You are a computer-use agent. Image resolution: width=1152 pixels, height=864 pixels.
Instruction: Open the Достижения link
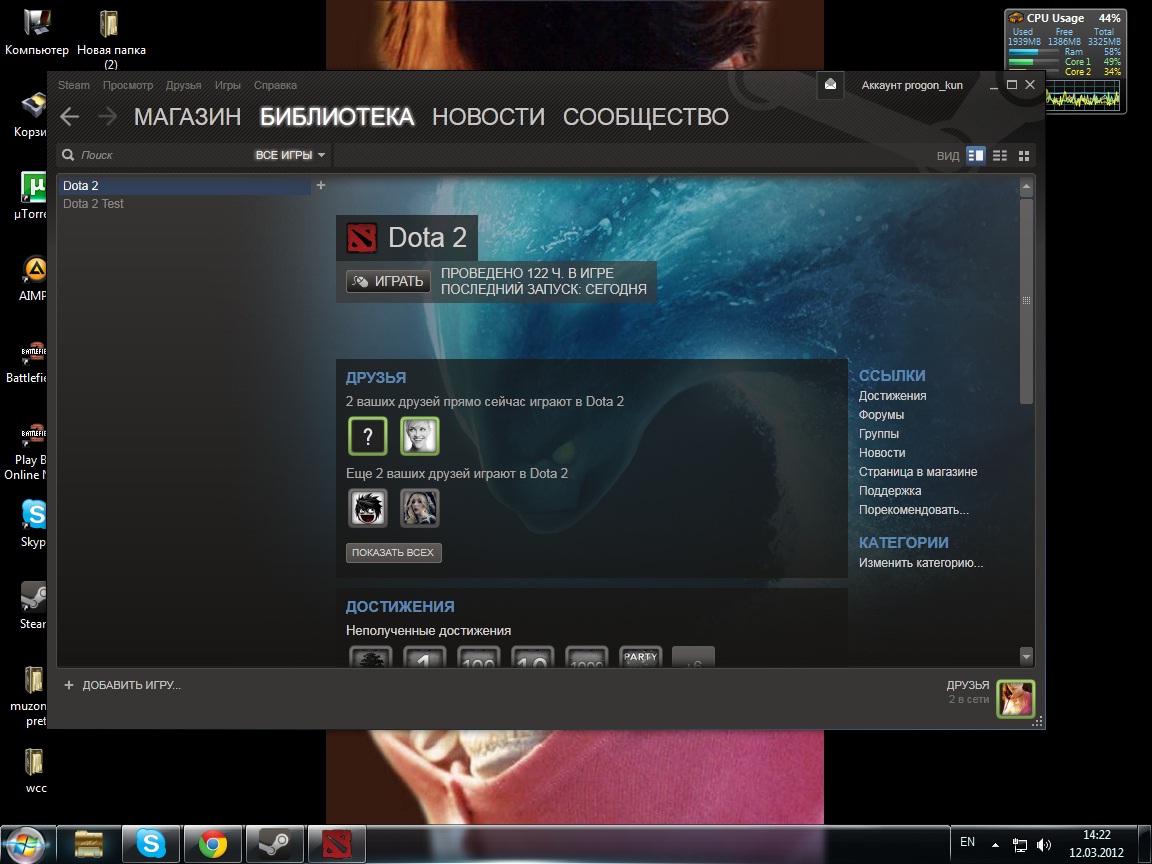tap(893, 395)
